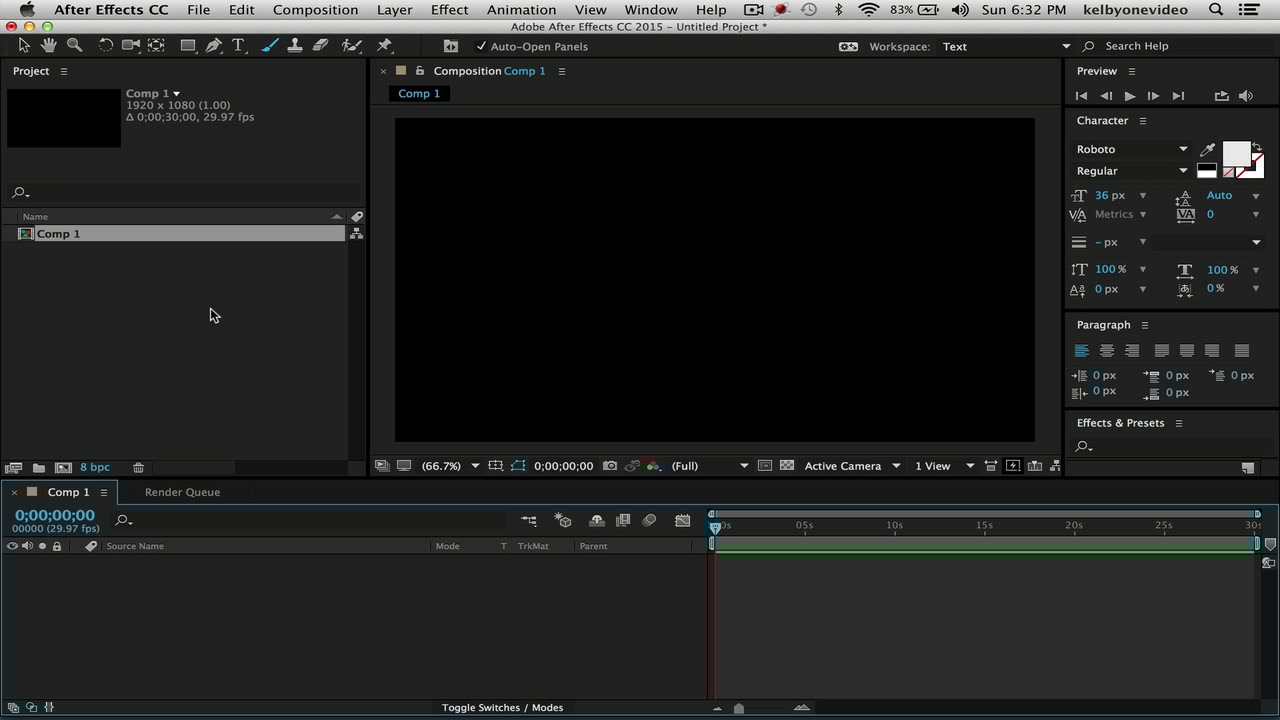Image resolution: width=1280 pixels, height=720 pixels.
Task: Select the Puppet Pin tool
Action: 384,45
